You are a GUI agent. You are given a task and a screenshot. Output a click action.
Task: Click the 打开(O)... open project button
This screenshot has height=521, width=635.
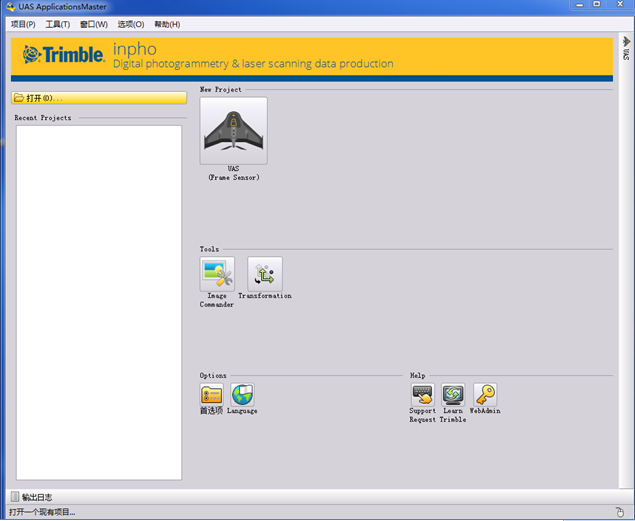(x=99, y=98)
